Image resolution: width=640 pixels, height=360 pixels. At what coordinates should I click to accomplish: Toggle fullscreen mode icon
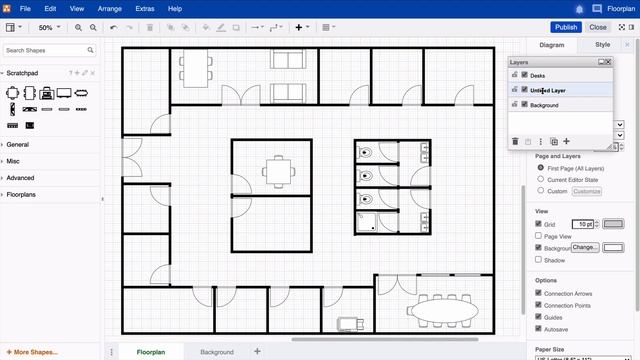click(622, 27)
